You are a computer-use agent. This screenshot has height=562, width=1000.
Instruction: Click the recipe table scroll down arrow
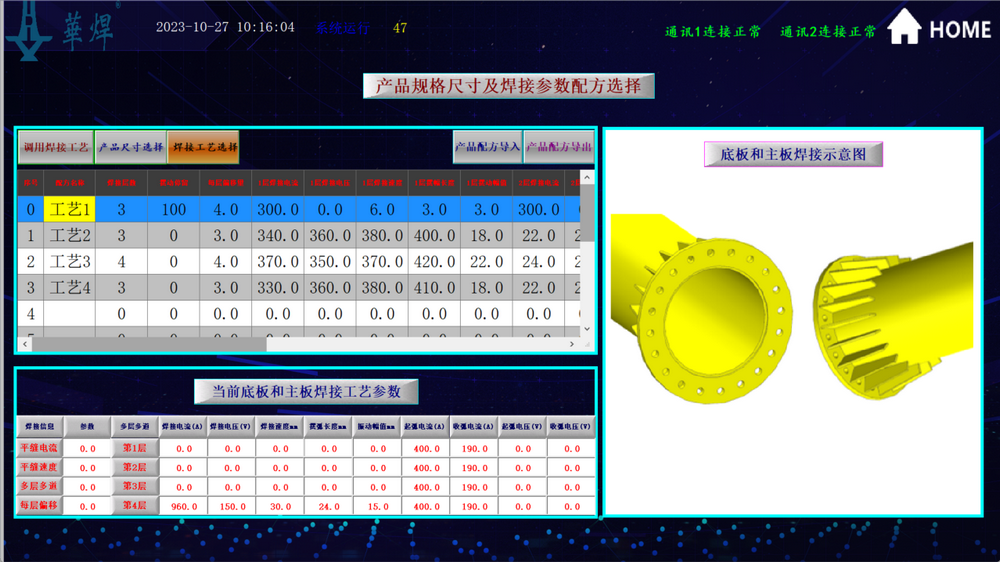[587, 329]
